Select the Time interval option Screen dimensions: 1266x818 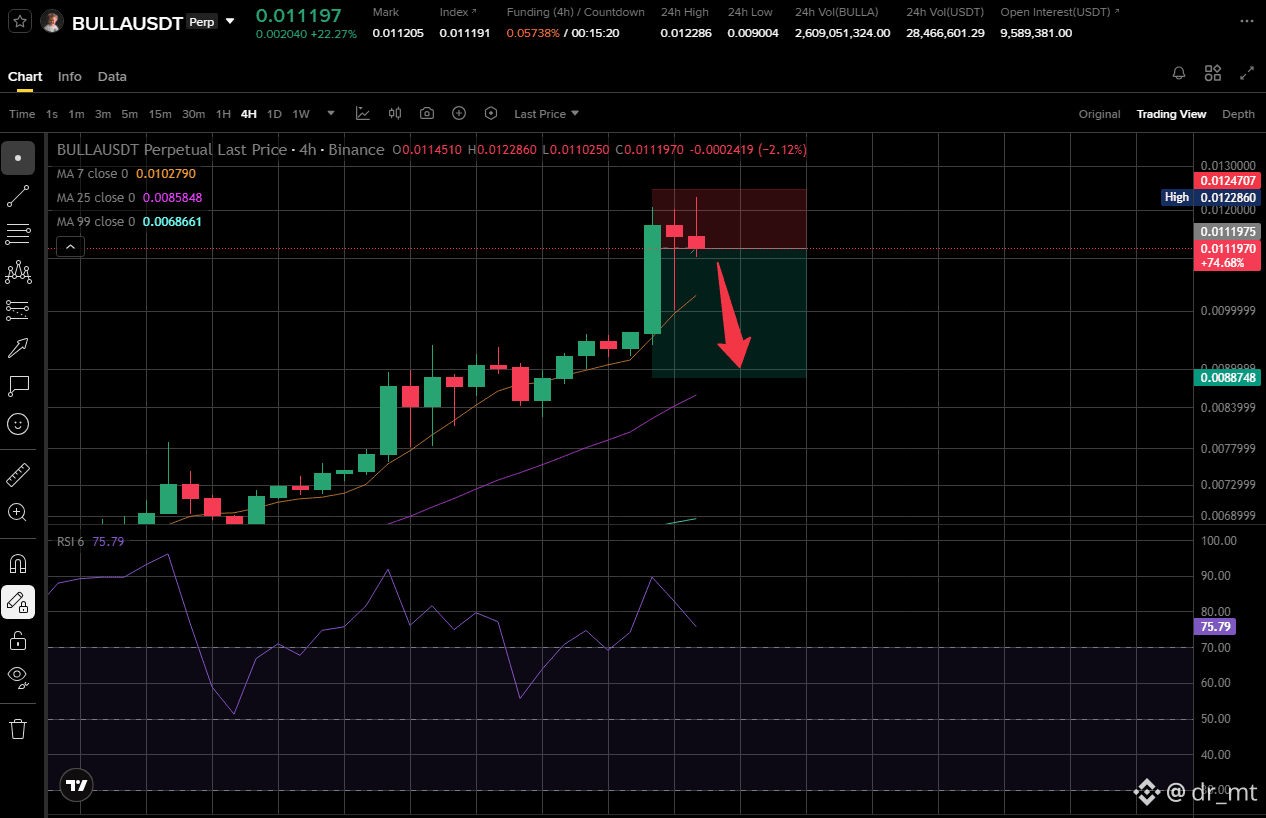point(22,114)
